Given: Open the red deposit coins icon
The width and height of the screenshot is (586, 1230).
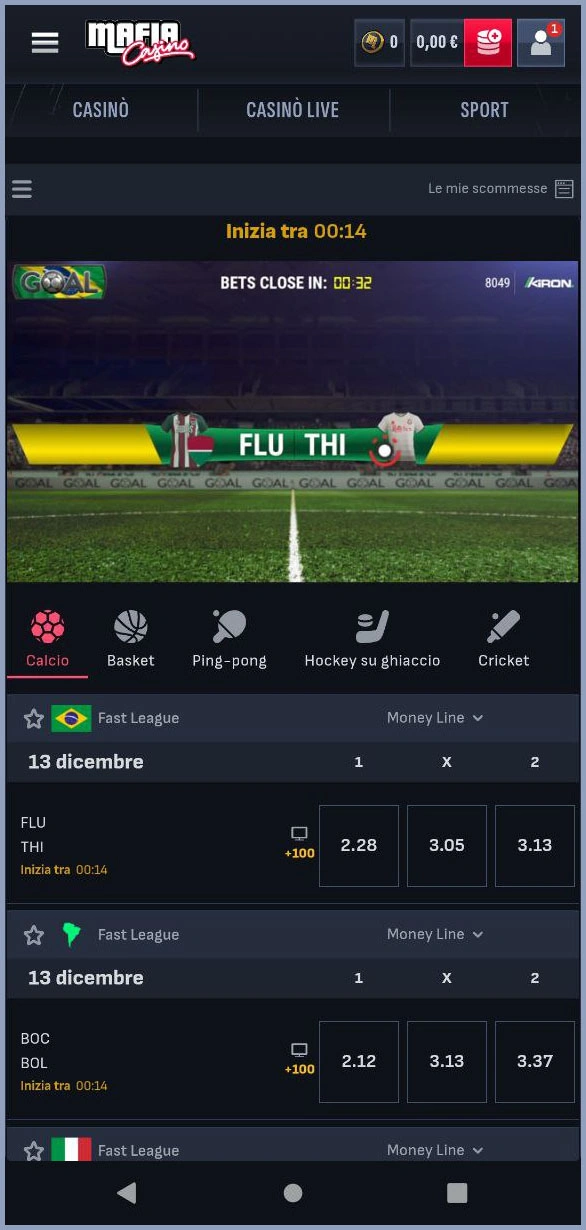Looking at the screenshot, I should (x=488, y=42).
